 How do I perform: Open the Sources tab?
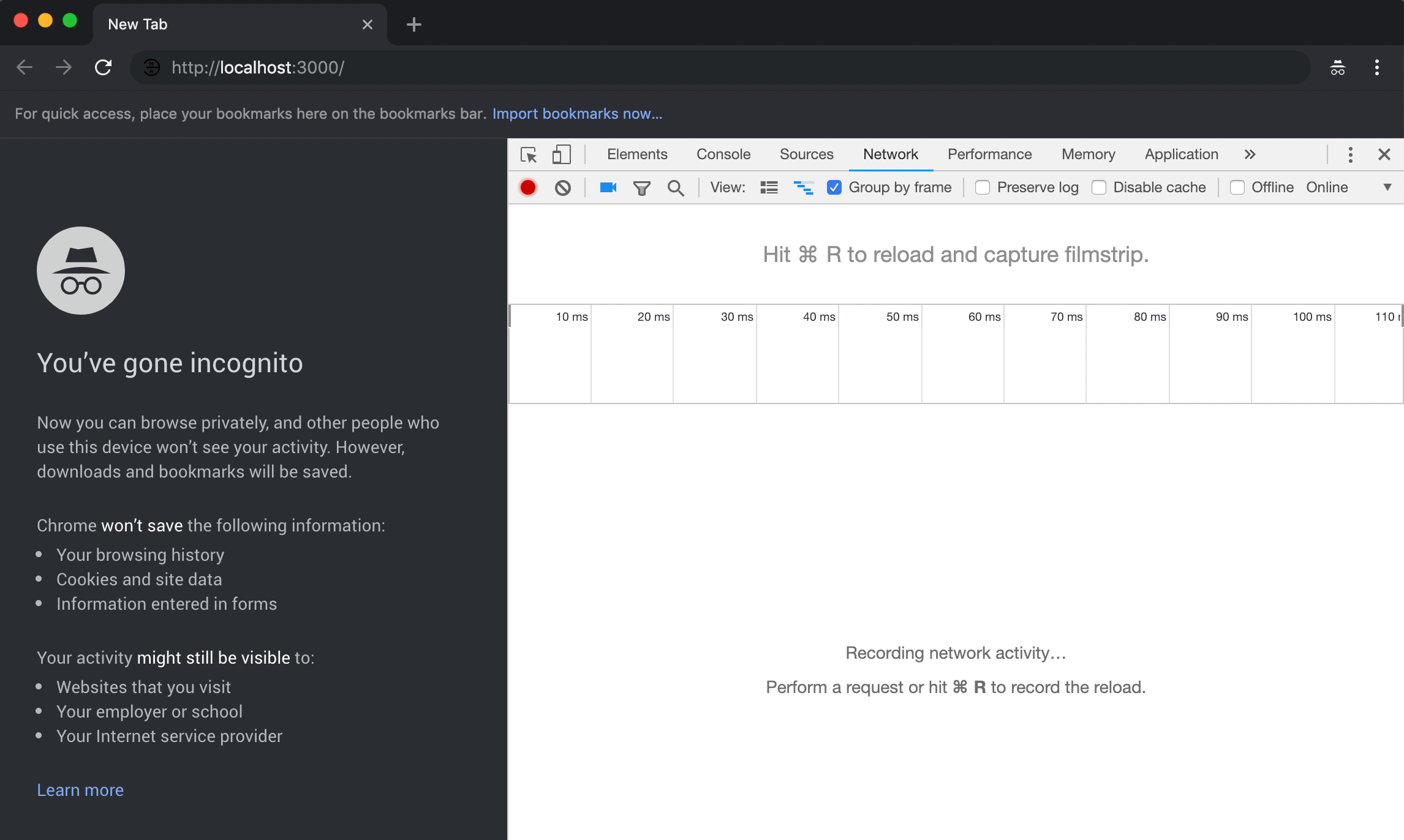[806, 154]
